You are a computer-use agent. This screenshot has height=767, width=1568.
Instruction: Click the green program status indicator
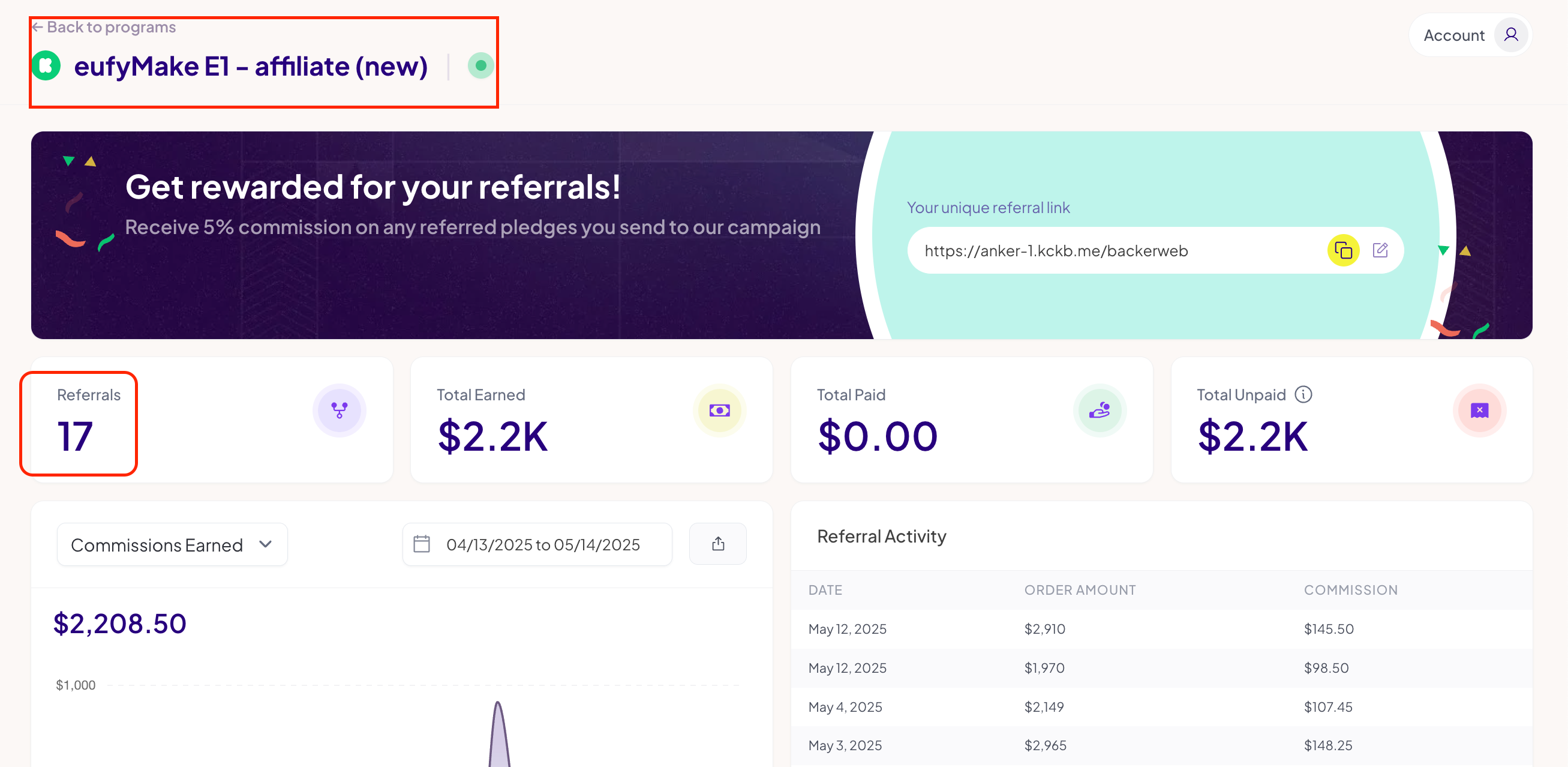pyautogui.click(x=480, y=66)
